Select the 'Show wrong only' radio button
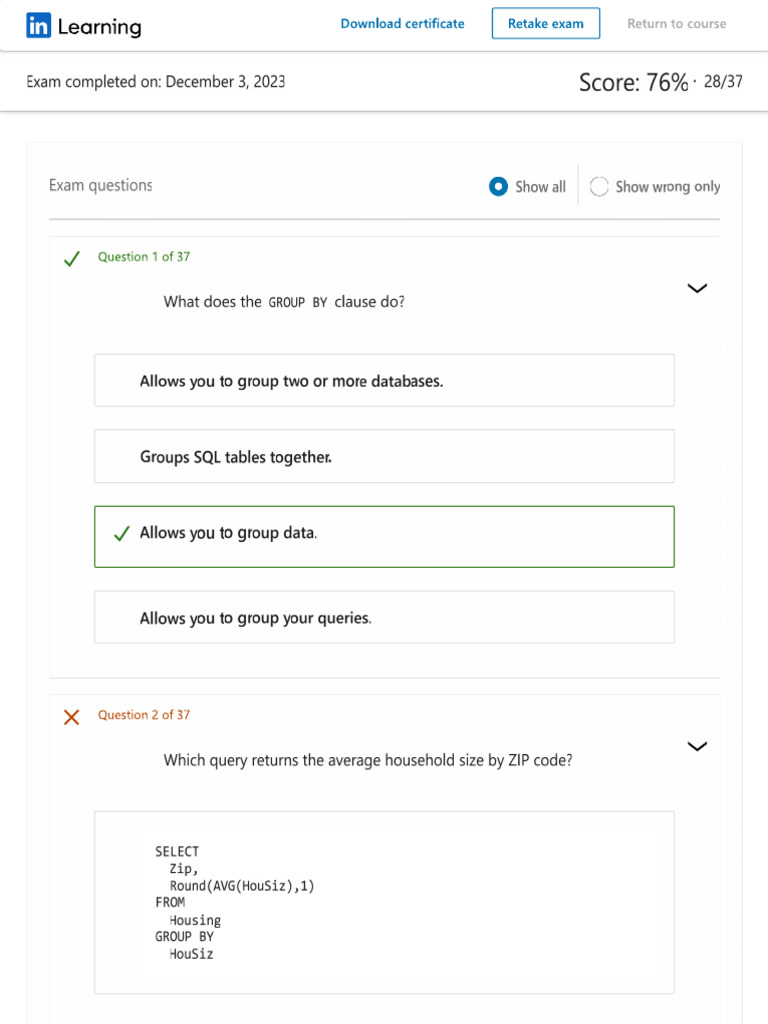Image resolution: width=768 pixels, height=1024 pixels. point(599,186)
